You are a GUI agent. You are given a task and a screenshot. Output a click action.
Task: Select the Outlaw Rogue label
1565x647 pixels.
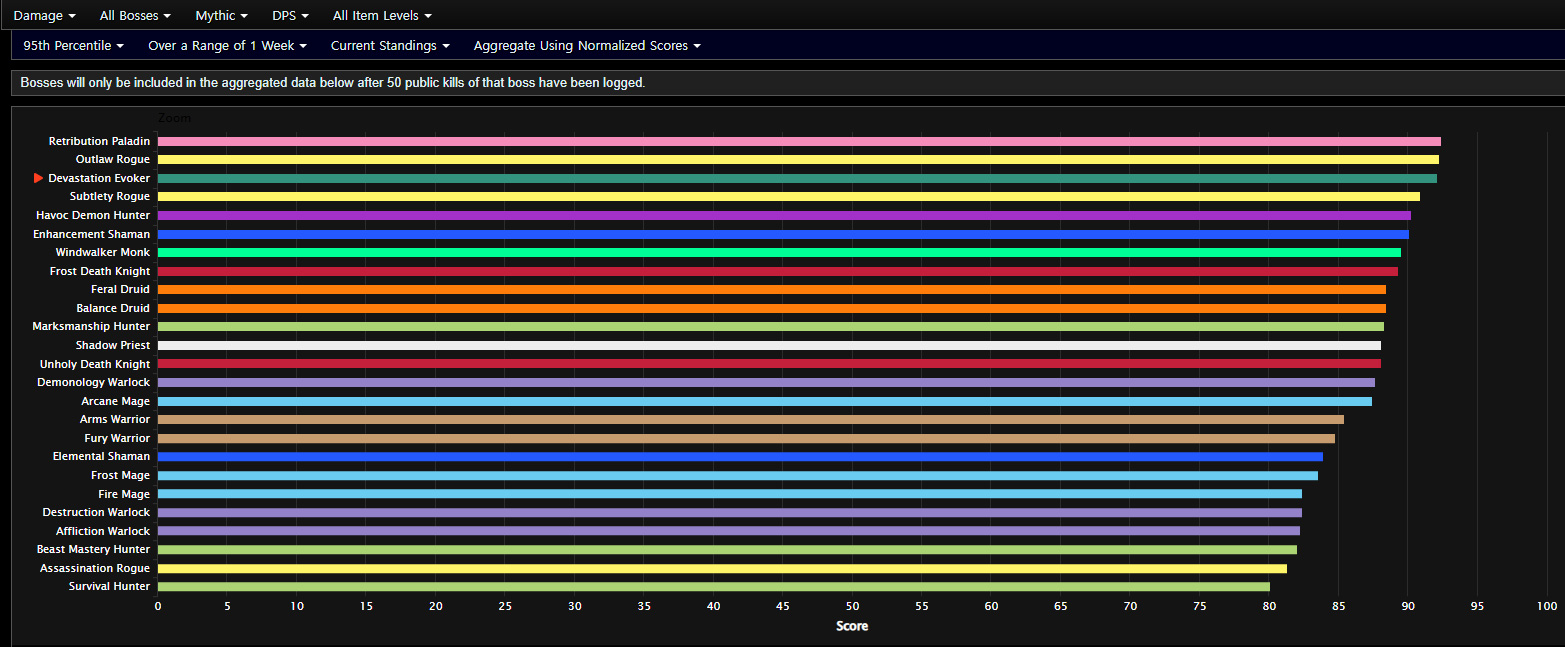point(113,160)
